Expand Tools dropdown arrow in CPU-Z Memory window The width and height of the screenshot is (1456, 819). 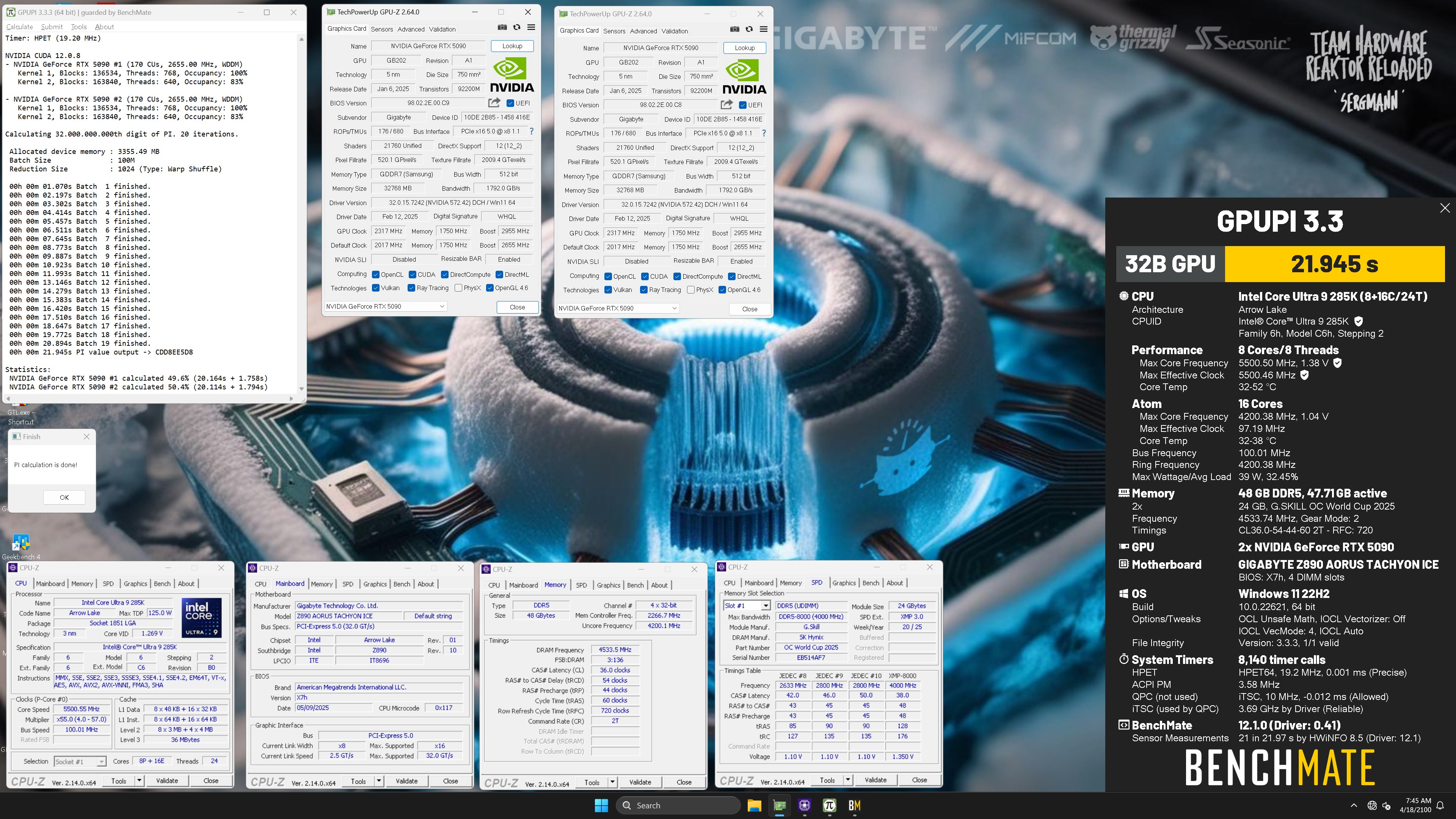pyautogui.click(x=612, y=782)
